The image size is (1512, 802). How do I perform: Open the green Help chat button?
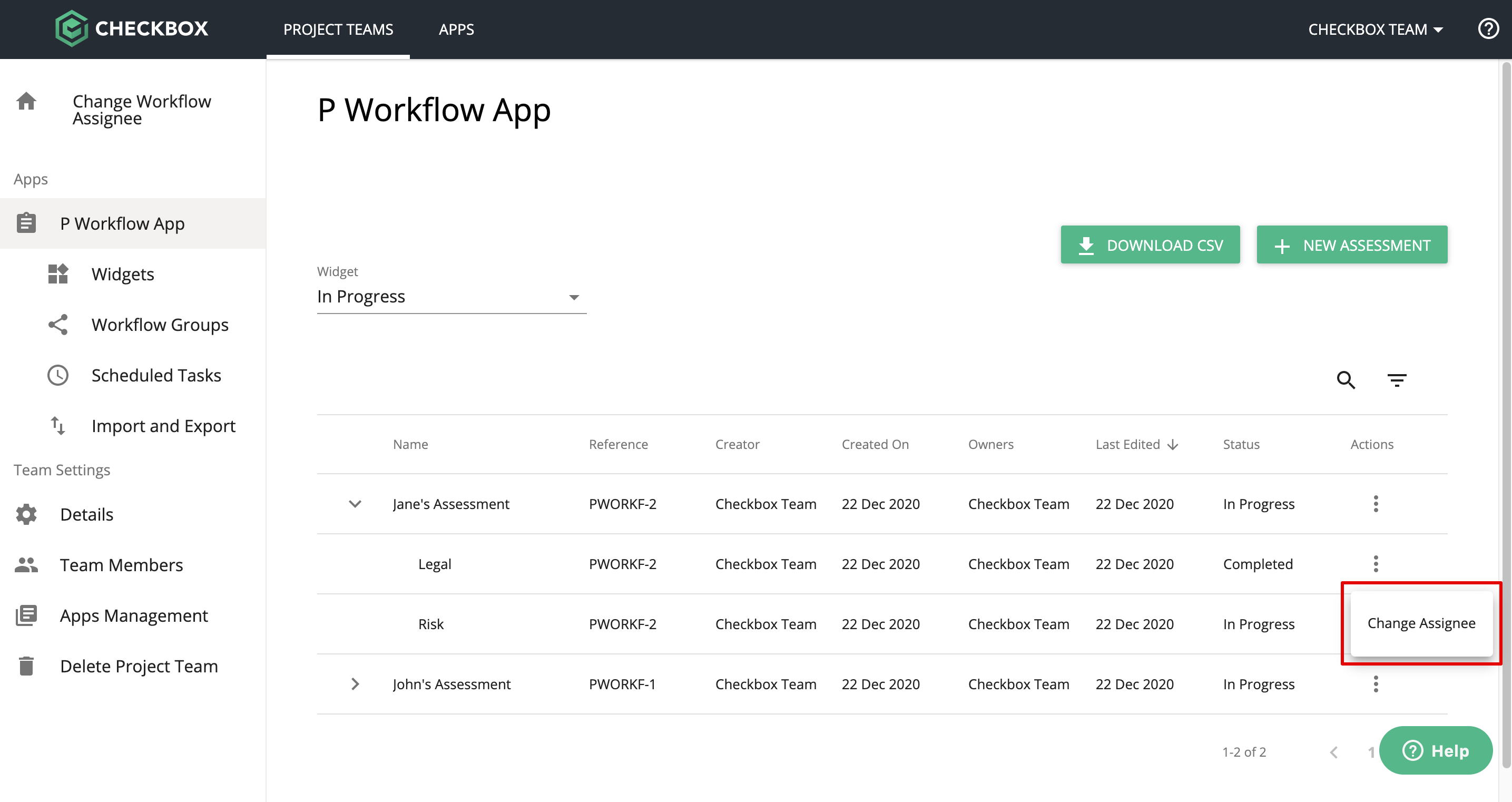click(x=1435, y=750)
